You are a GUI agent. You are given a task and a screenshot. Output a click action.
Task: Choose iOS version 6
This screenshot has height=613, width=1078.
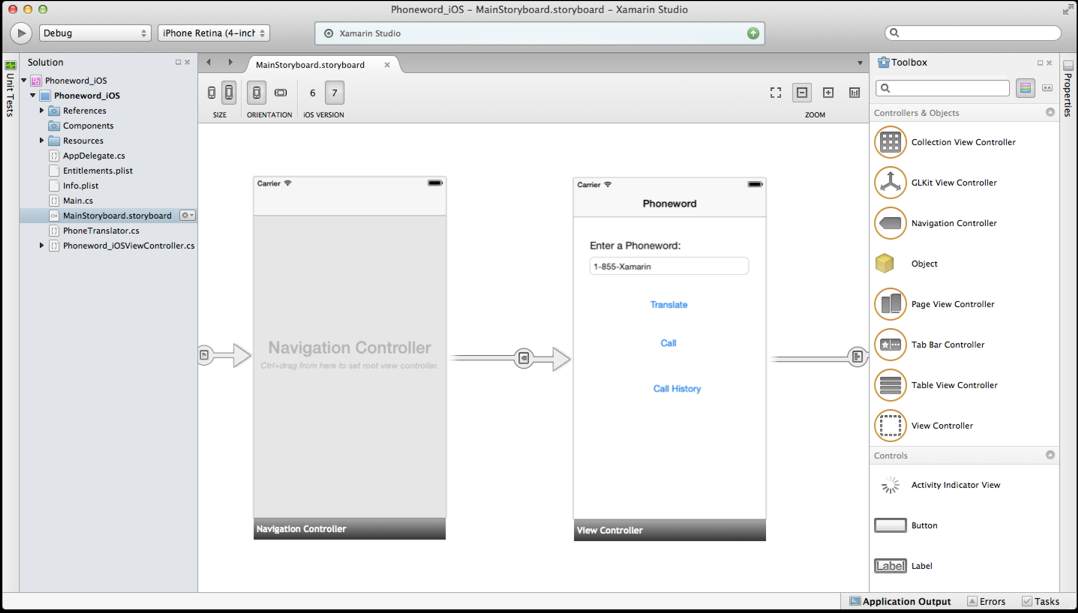[x=313, y=93]
